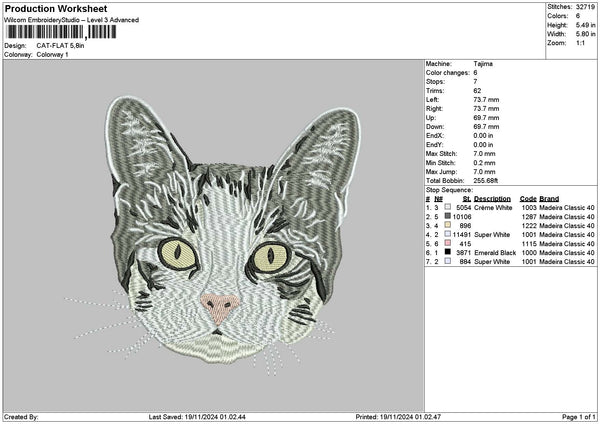Select thread code 1003
Viewport: 600px width, 424px height.
[529, 208]
